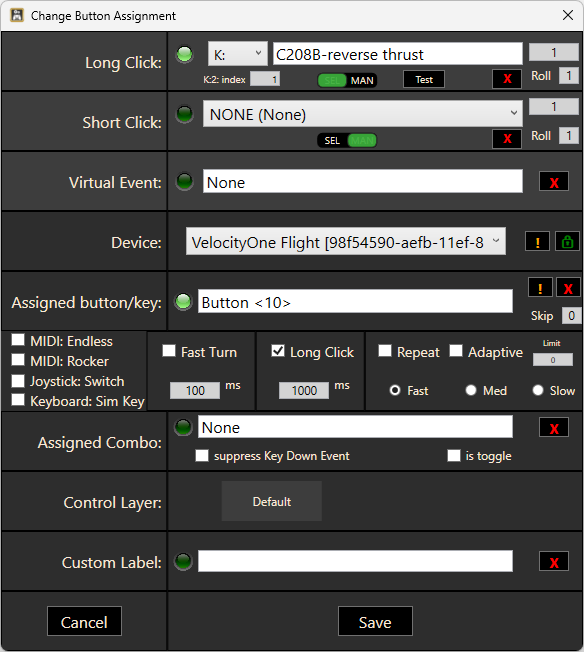Check the is toggle checkbox
The height and width of the screenshot is (652, 584).
tap(454, 455)
